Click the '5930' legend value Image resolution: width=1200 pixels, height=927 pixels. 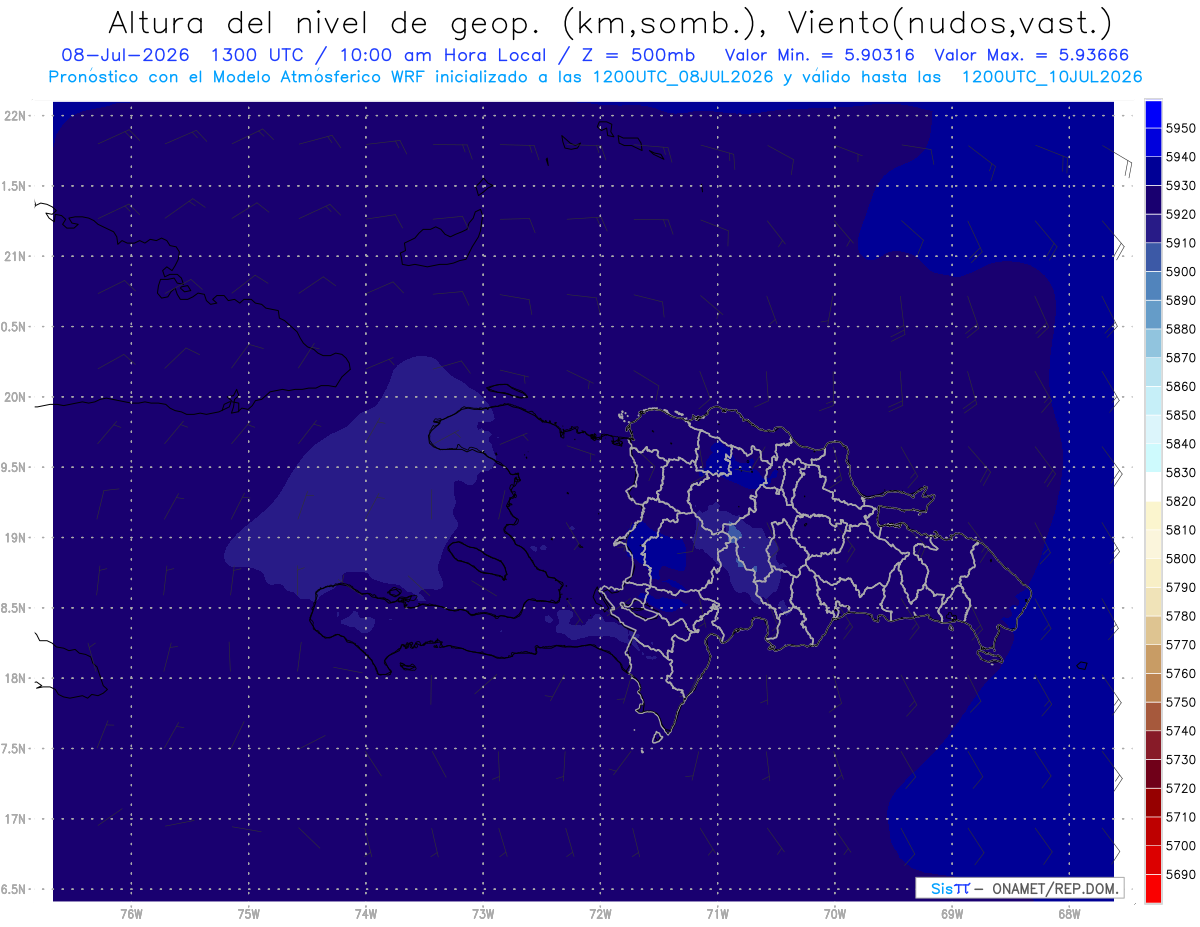pyautogui.click(x=1181, y=186)
